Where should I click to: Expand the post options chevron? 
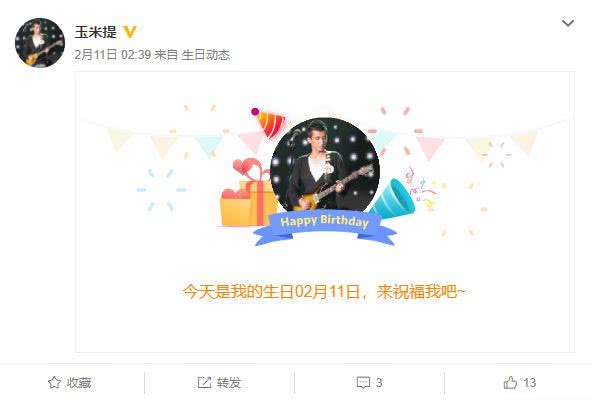[568, 23]
